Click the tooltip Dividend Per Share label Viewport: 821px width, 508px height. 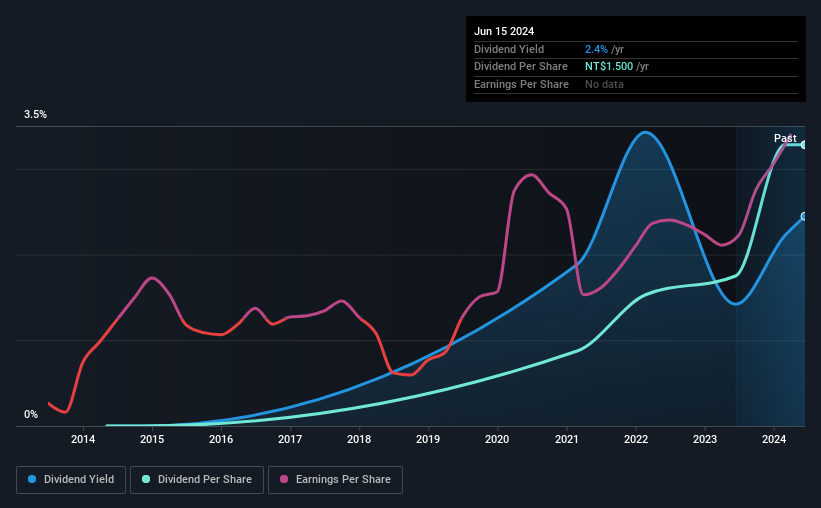click(520, 67)
